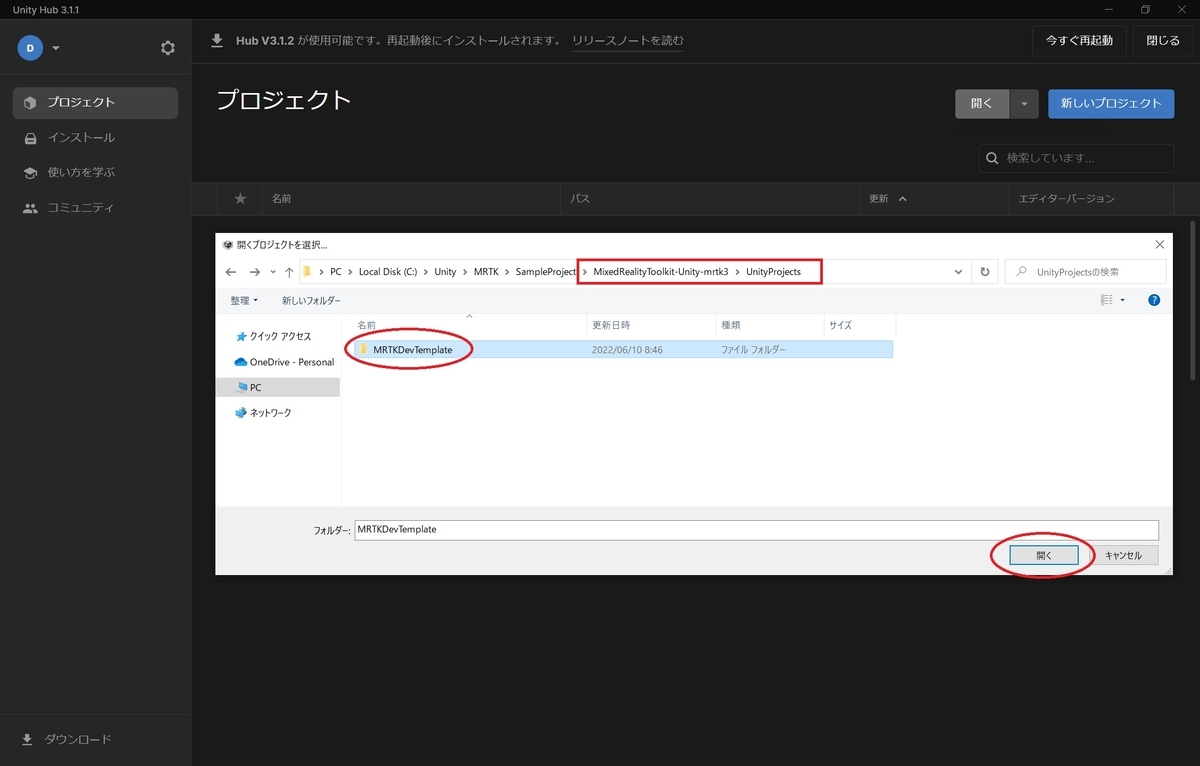
Task: Select the プロジェクト sidebar item
Action: 95,102
